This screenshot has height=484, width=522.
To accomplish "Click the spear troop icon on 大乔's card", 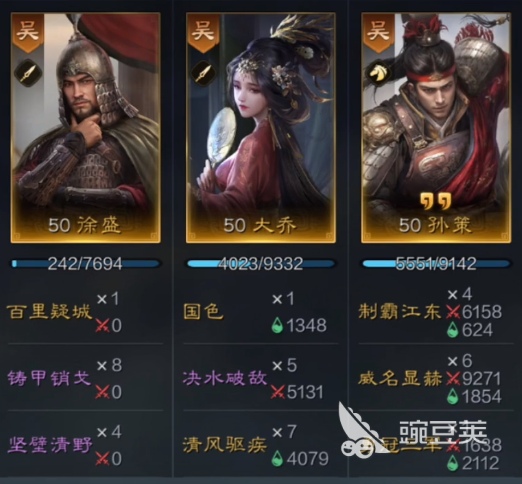I will (203, 73).
